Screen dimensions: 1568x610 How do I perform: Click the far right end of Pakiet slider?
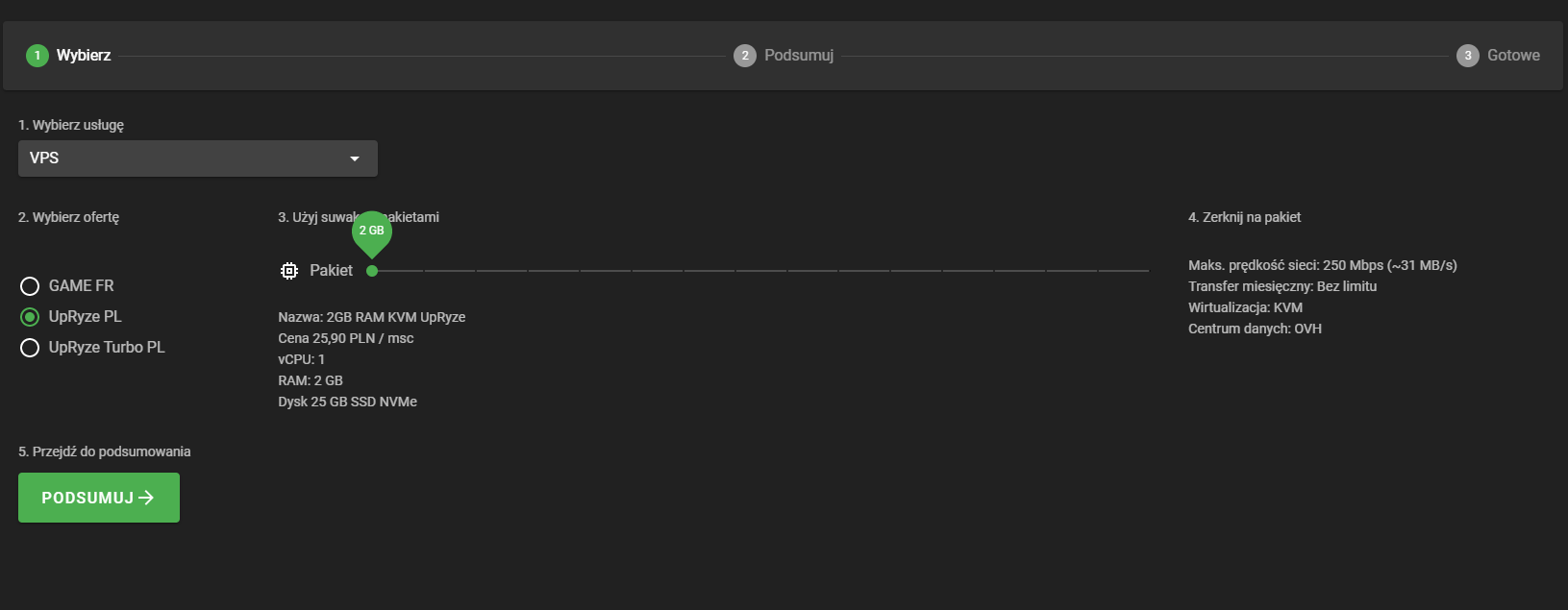[1147, 271]
